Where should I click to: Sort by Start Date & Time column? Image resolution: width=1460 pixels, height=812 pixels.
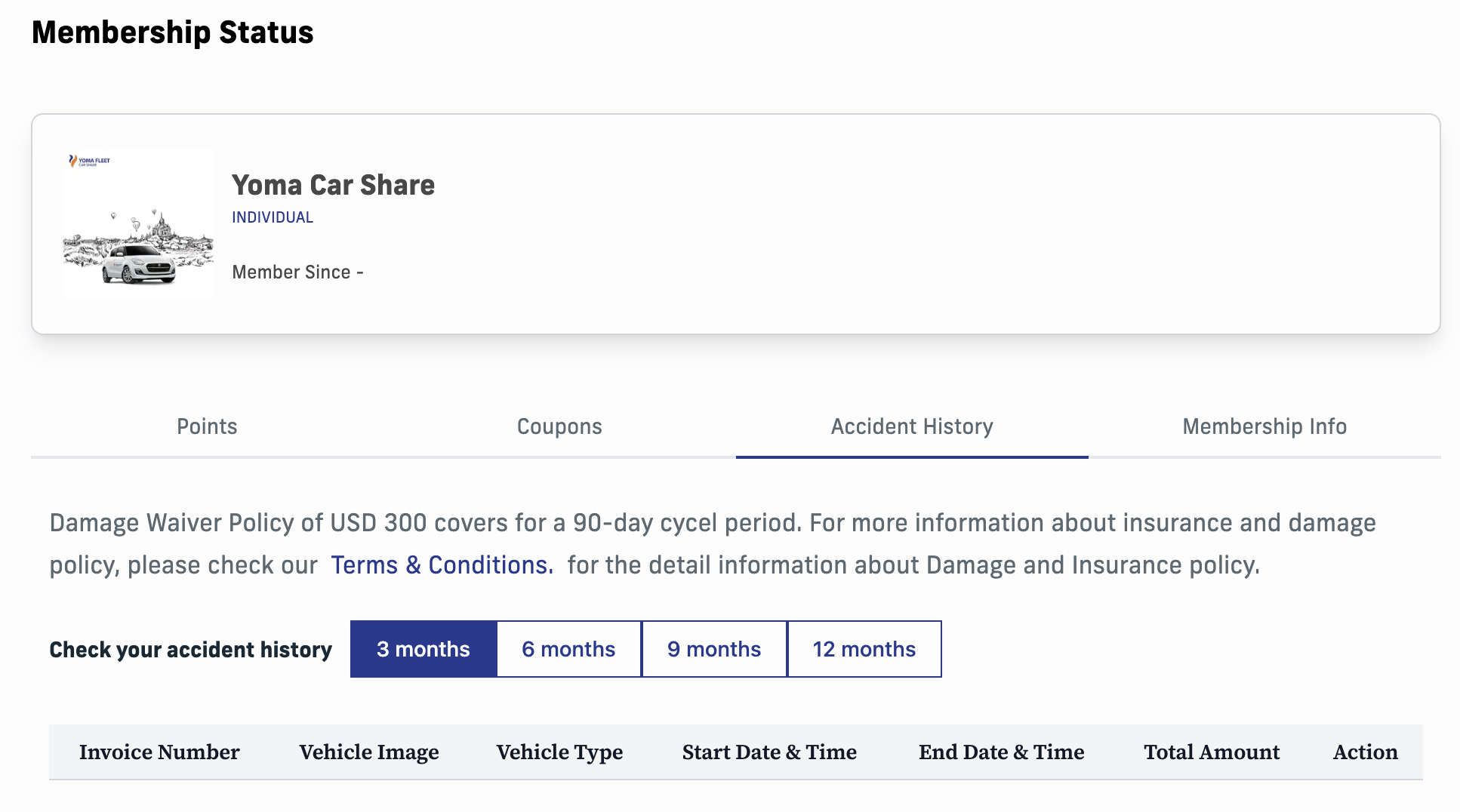point(769,752)
